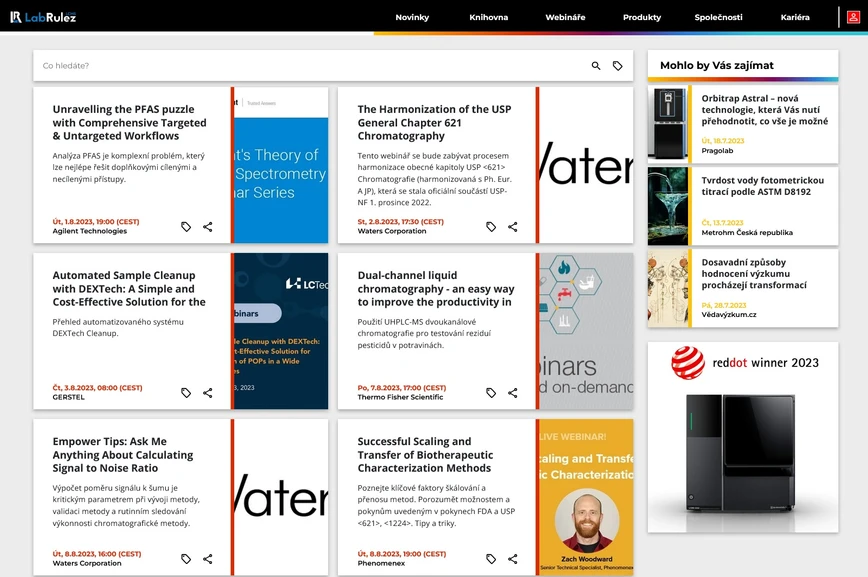The height and width of the screenshot is (577, 868).
Task: Click Zach Woodward thumbnail on Scaling card
Action: coord(586,497)
